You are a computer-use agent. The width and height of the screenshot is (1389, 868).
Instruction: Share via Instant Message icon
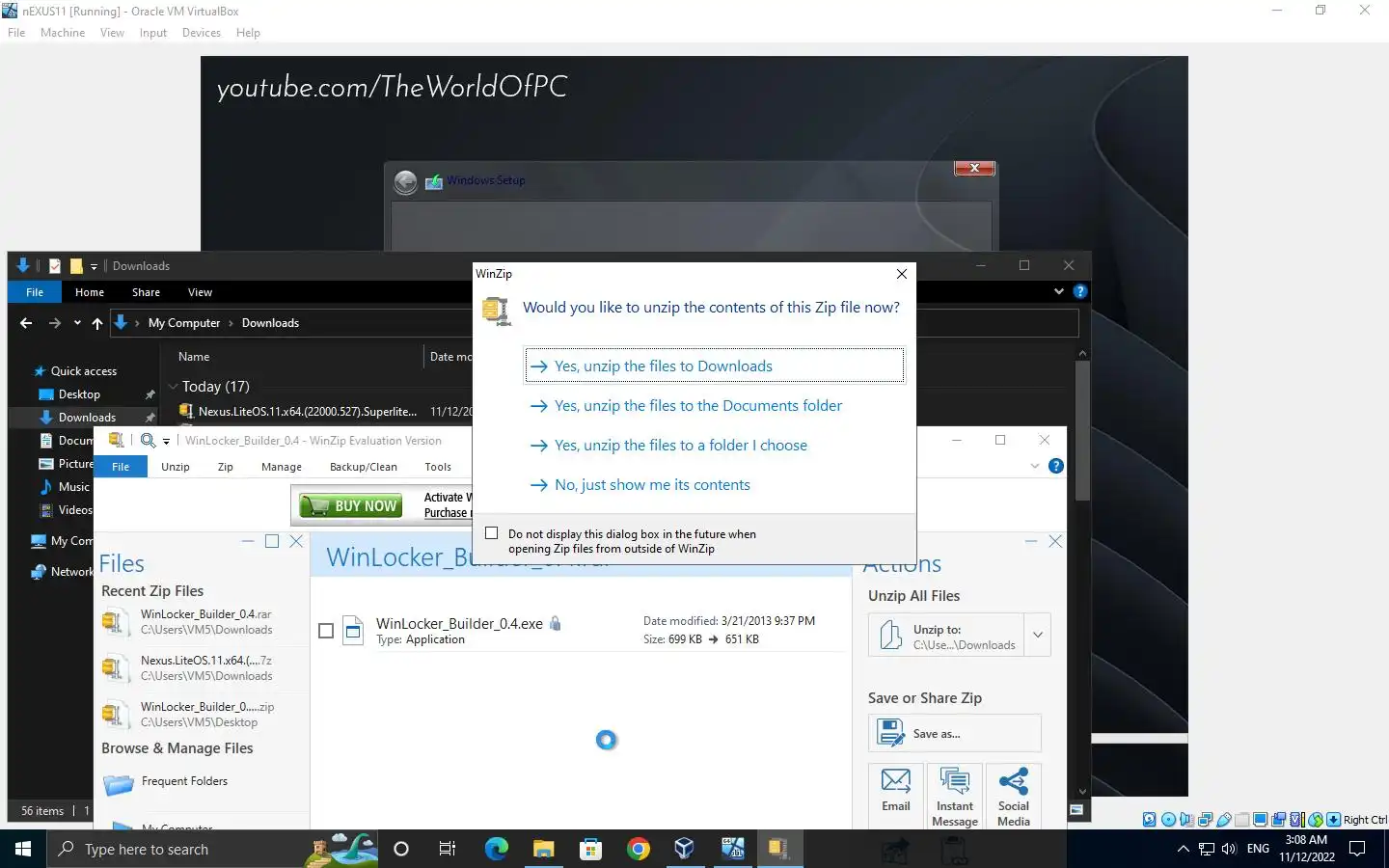tap(955, 796)
